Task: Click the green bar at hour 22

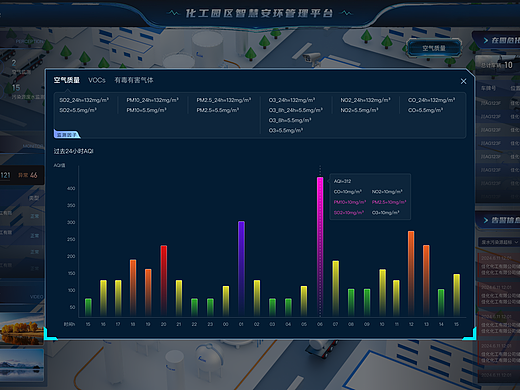Action: click(x=194, y=307)
